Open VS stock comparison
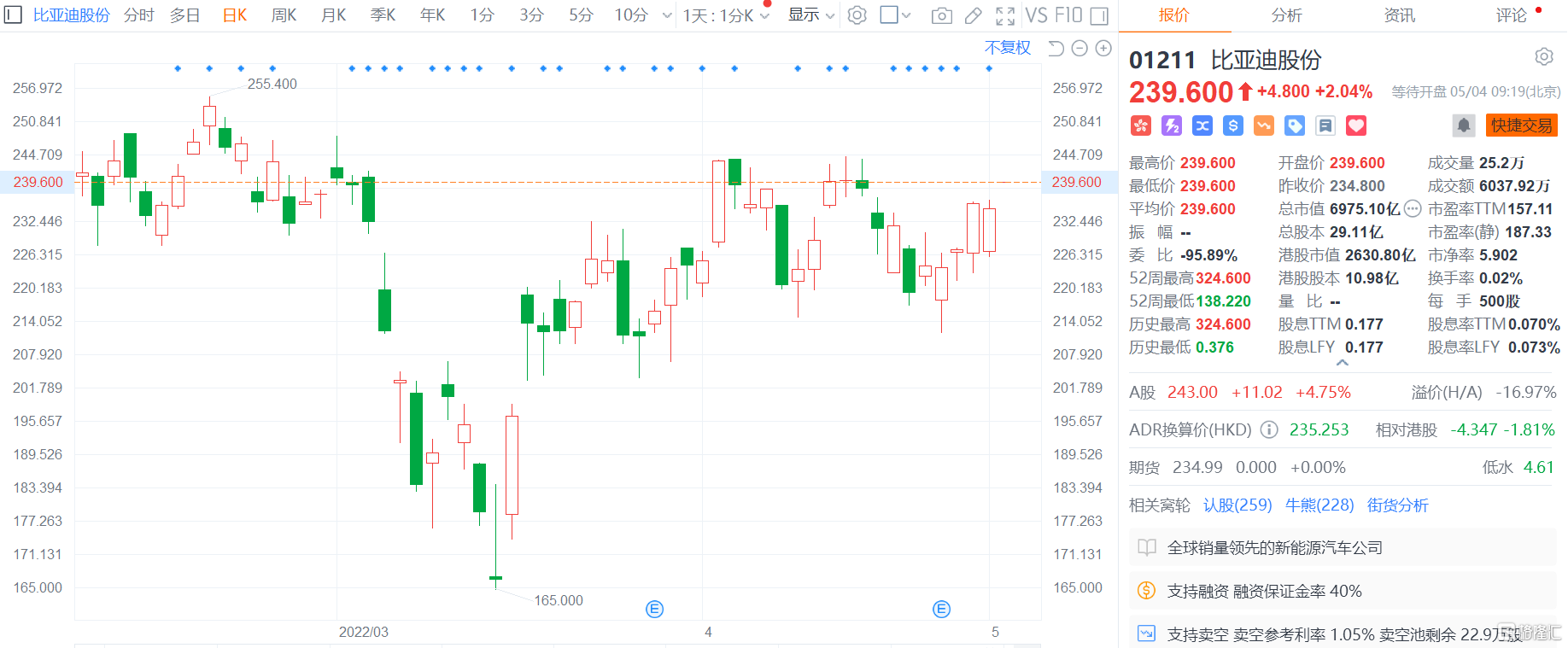This screenshot has height=648, width=1568. (x=1036, y=15)
